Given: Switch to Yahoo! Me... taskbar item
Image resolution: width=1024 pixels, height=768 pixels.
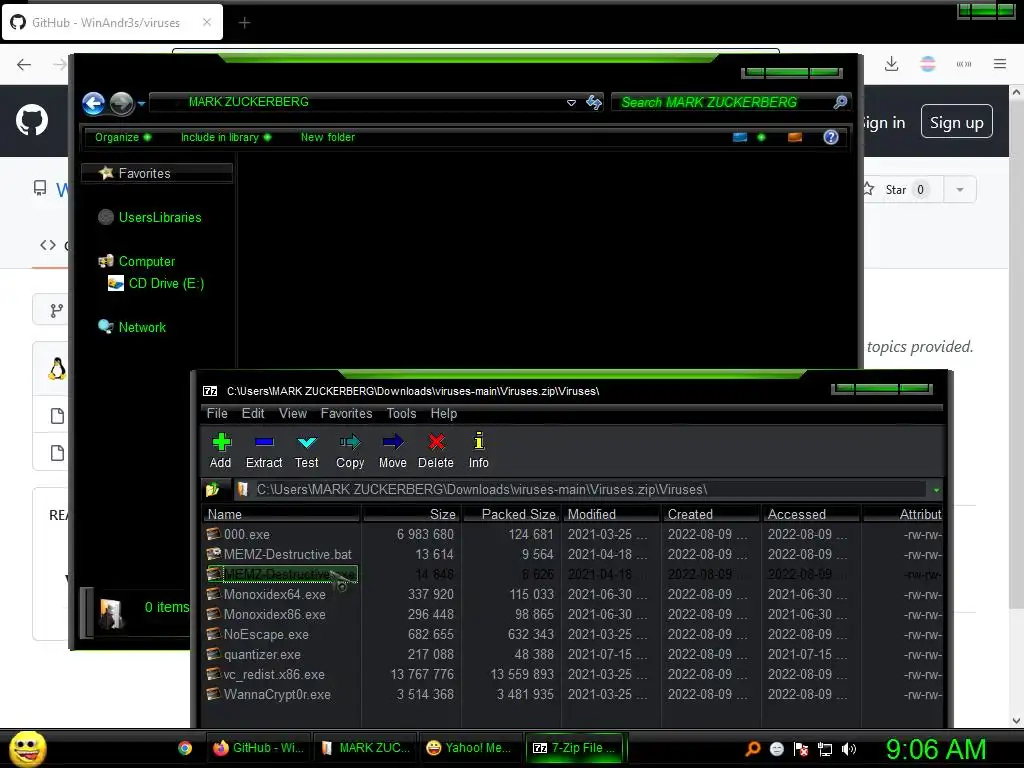Looking at the screenshot, I should pyautogui.click(x=470, y=748).
